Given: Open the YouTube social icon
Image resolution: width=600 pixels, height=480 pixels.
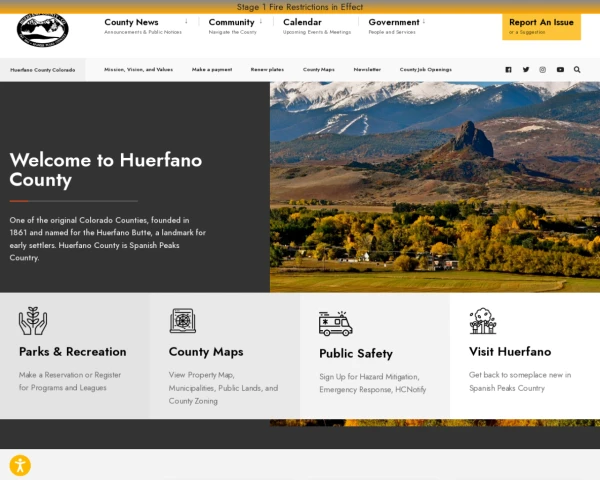Looking at the screenshot, I should click(x=560, y=70).
